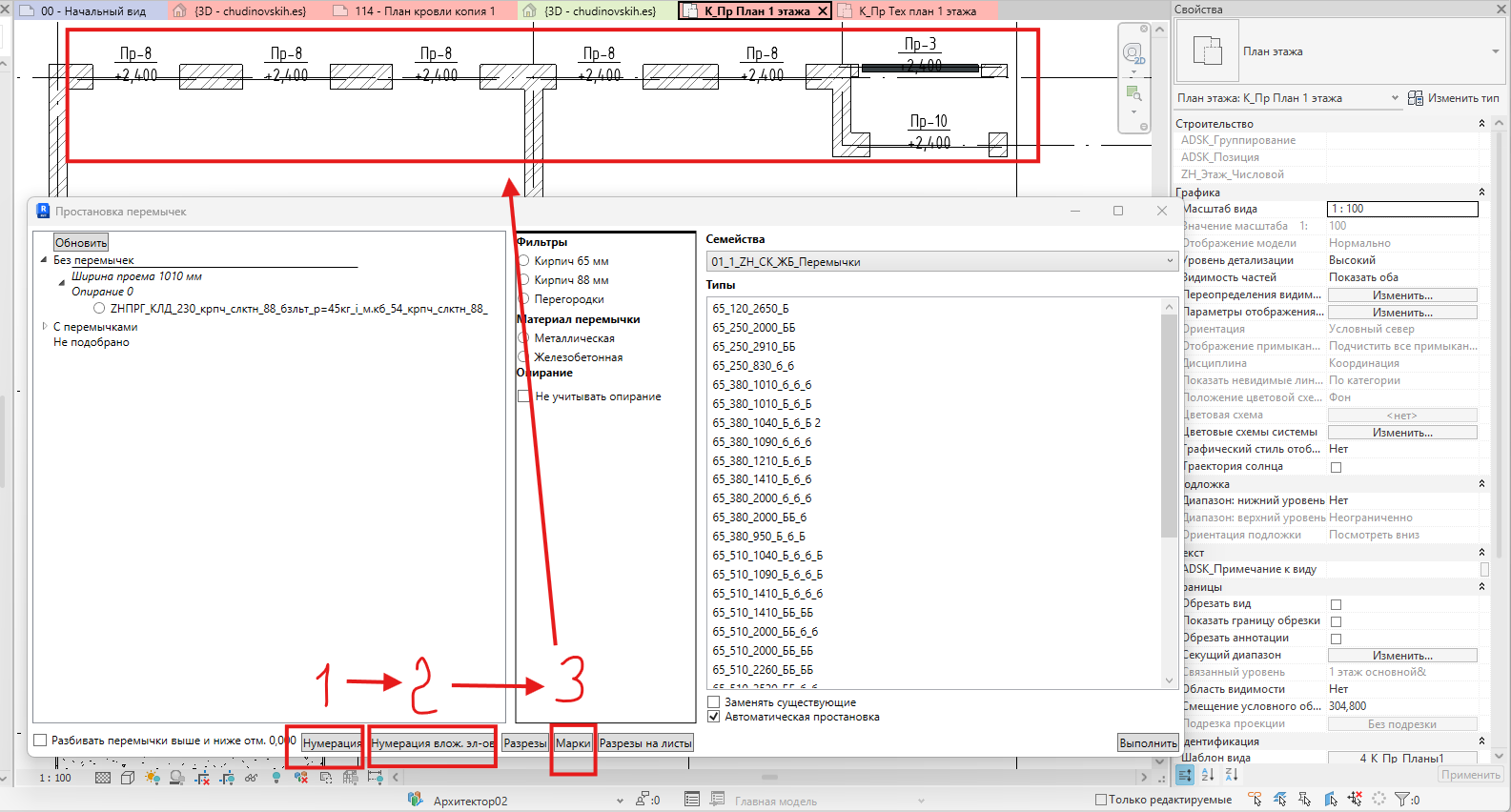Click the temporary hide/isolate glasses icon

coord(251,778)
